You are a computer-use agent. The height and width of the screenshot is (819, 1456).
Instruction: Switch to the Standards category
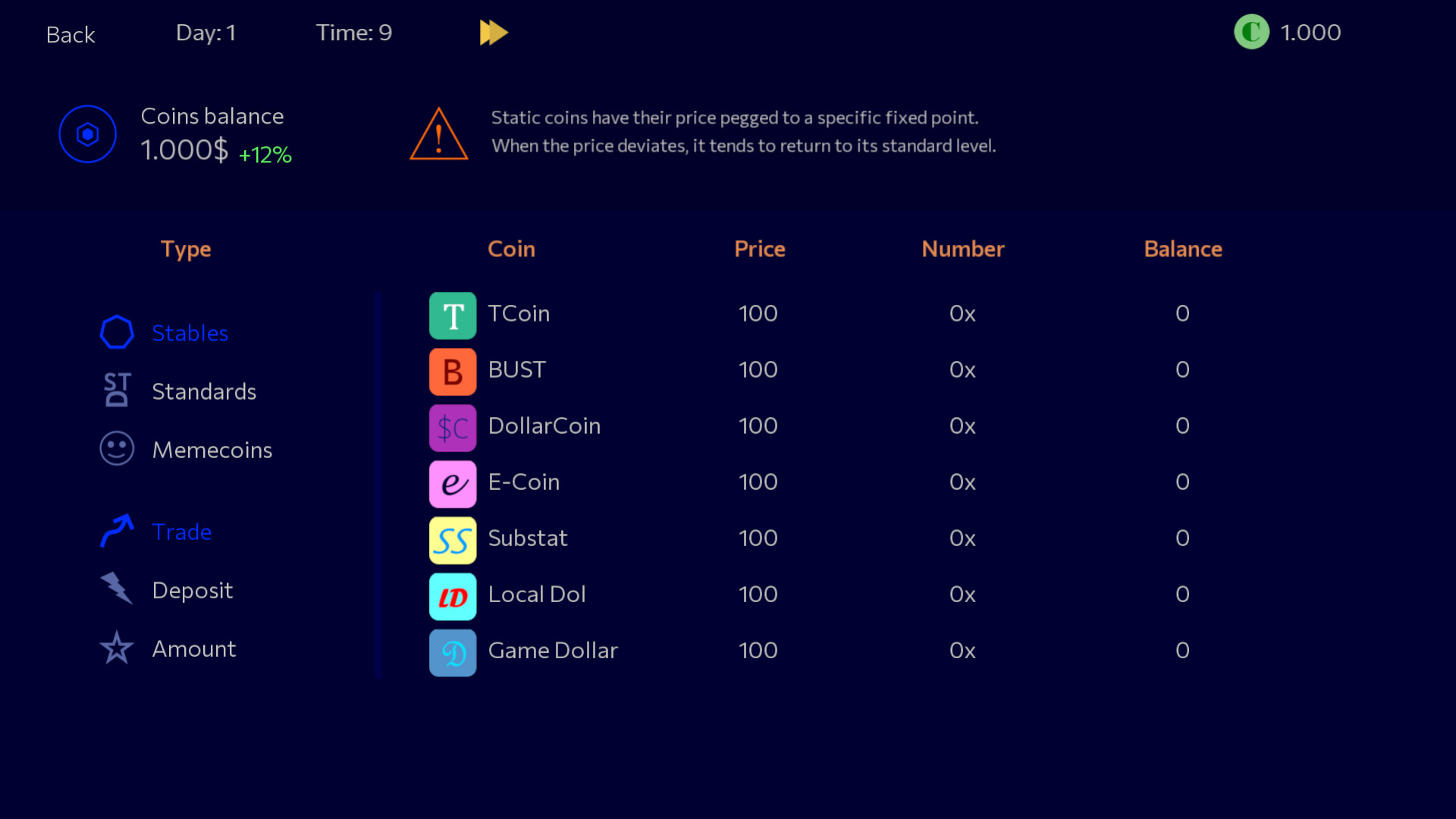(203, 391)
